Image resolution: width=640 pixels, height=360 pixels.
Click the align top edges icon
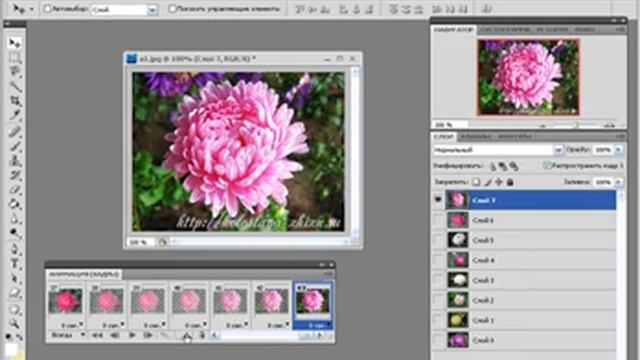click(x=300, y=9)
